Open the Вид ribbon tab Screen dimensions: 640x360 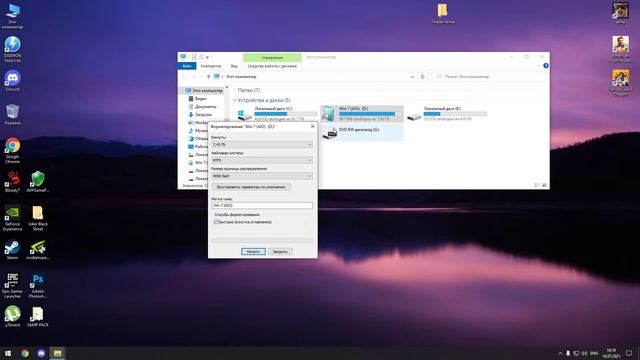[x=234, y=66]
